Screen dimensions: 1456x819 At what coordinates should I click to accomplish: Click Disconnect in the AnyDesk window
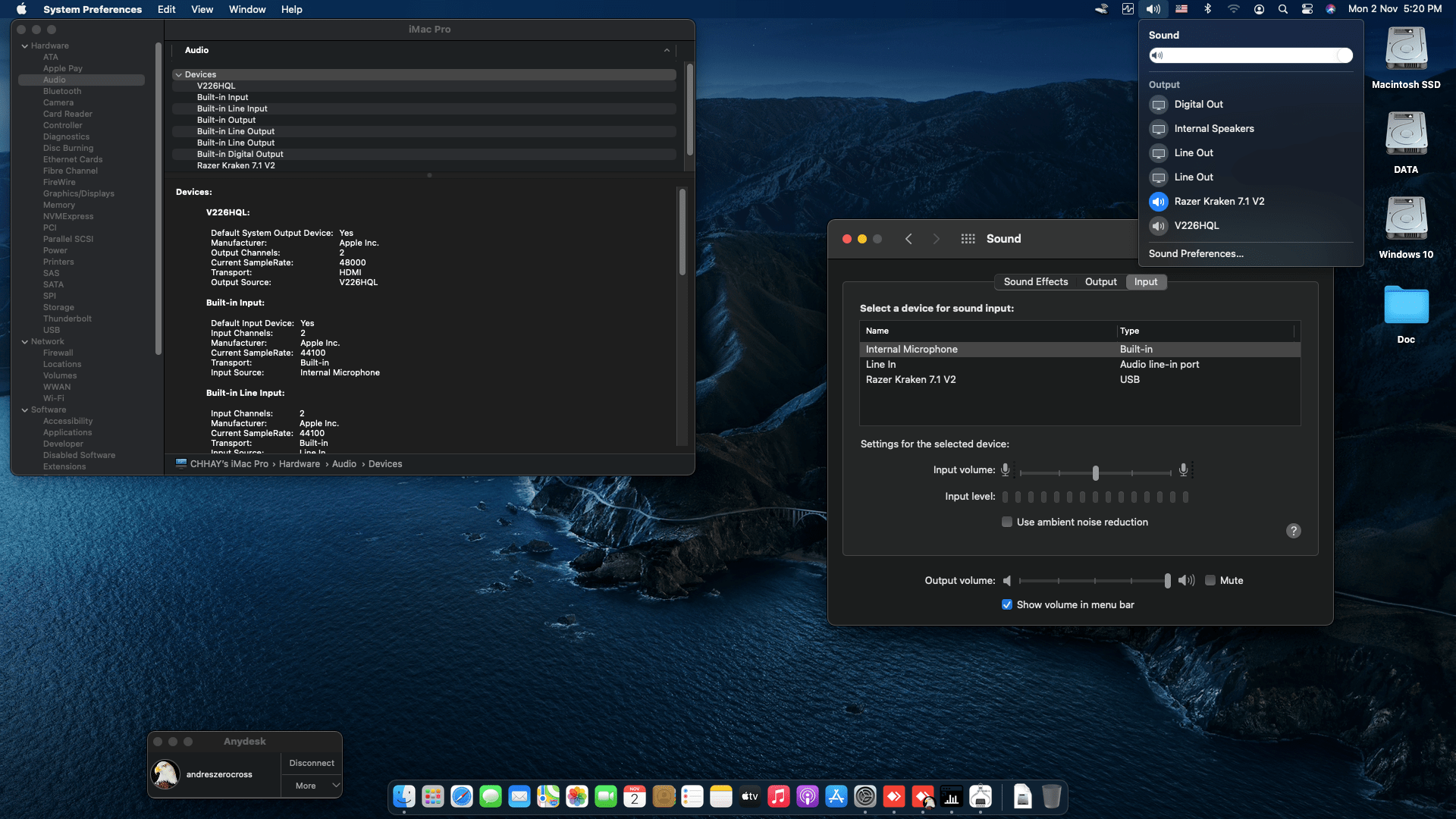pos(311,763)
